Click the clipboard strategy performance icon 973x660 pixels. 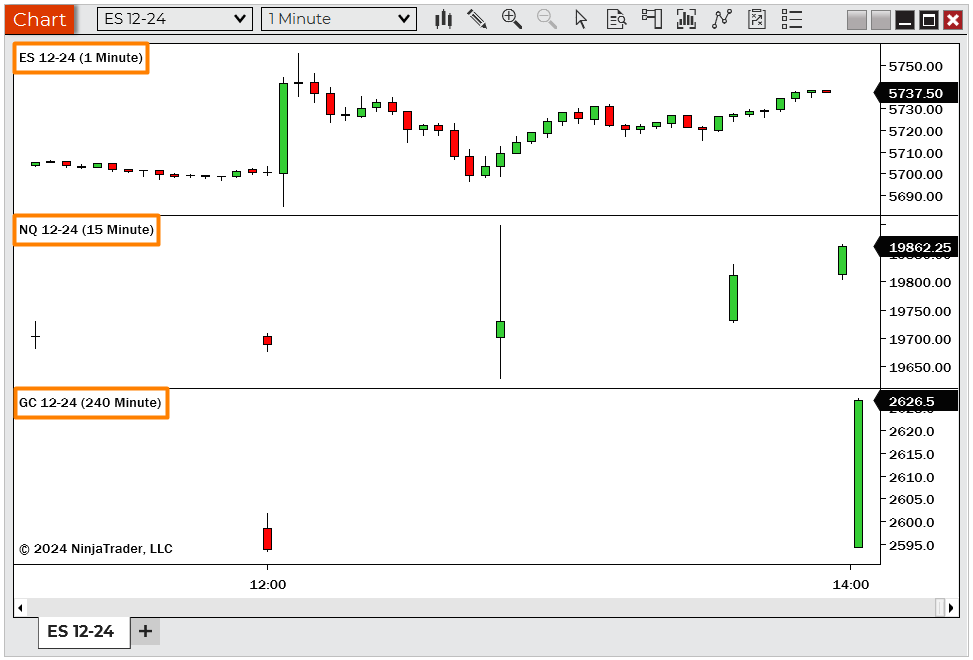click(756, 19)
